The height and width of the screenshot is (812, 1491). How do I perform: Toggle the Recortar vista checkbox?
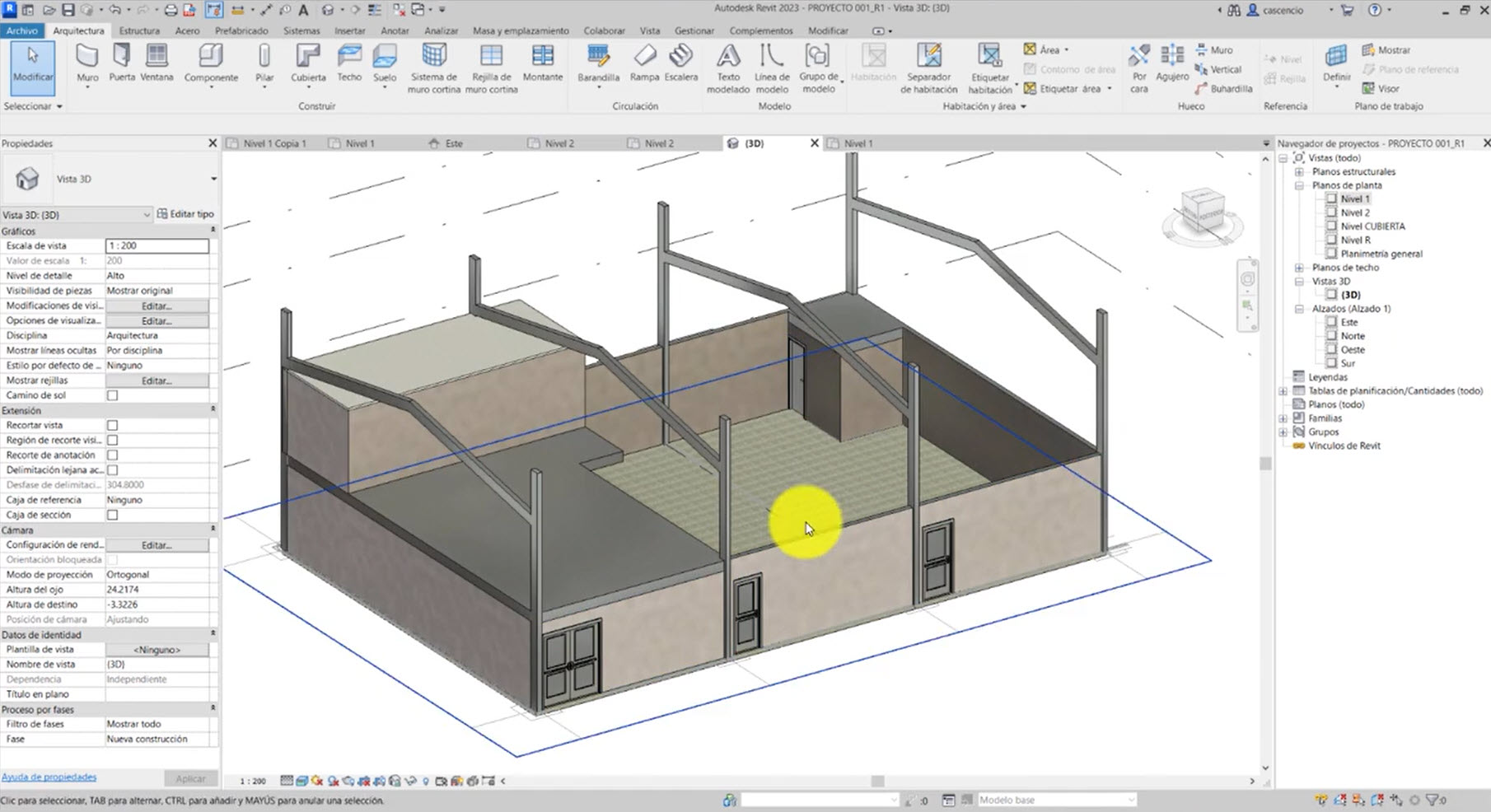click(x=113, y=426)
